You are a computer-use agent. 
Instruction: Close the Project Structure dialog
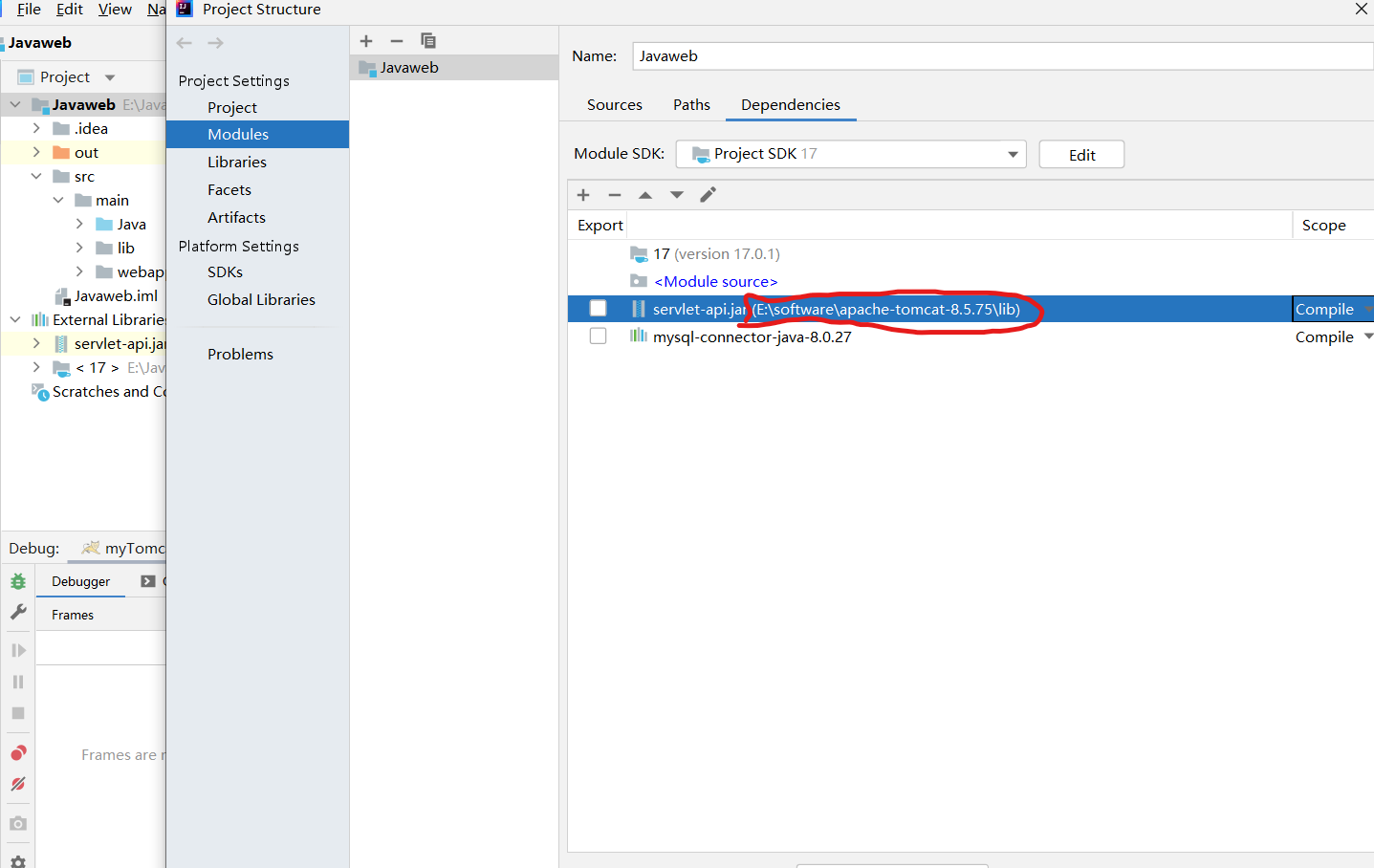click(x=1361, y=10)
